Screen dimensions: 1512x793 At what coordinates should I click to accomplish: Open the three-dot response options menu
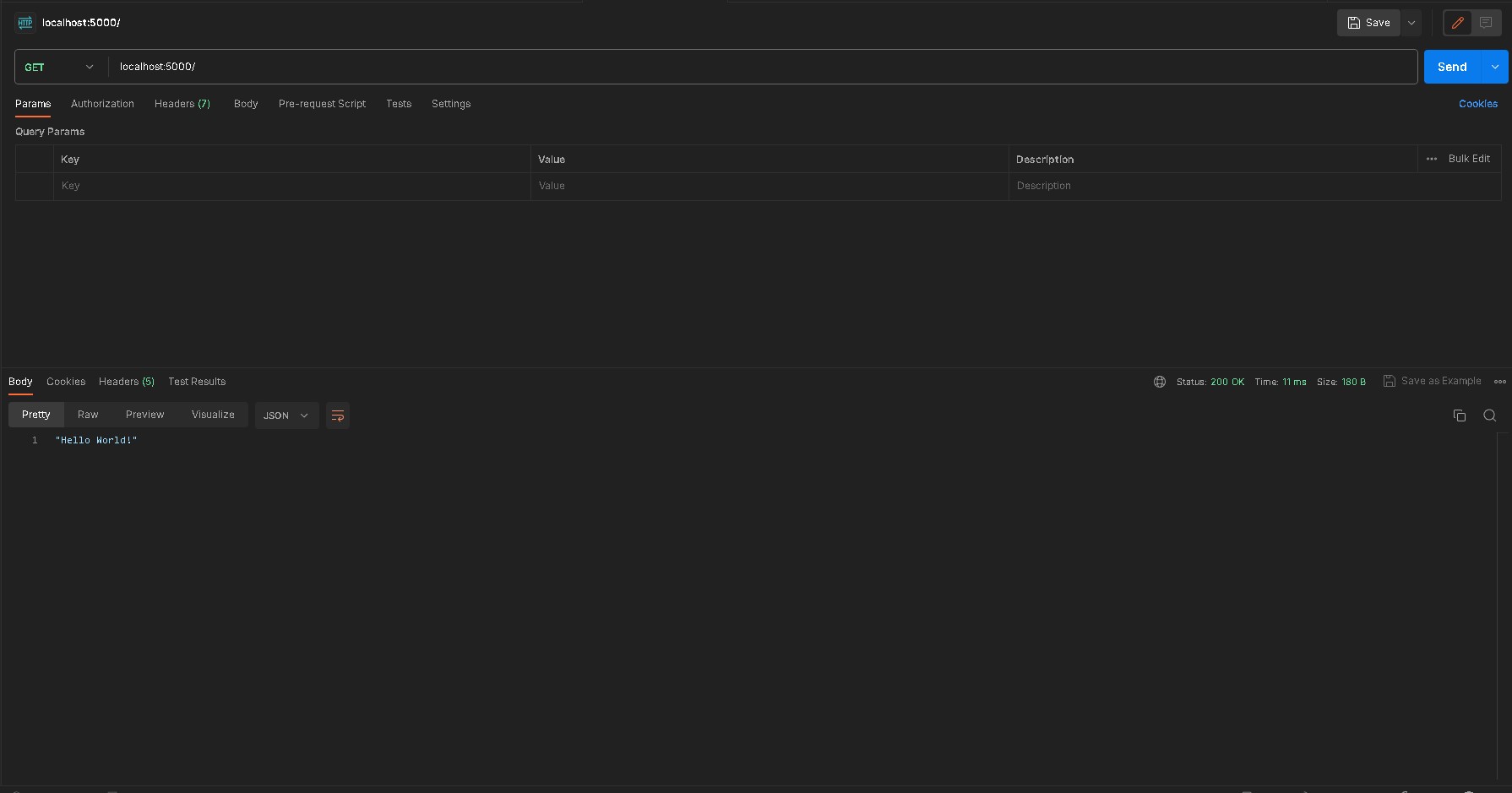tap(1499, 382)
